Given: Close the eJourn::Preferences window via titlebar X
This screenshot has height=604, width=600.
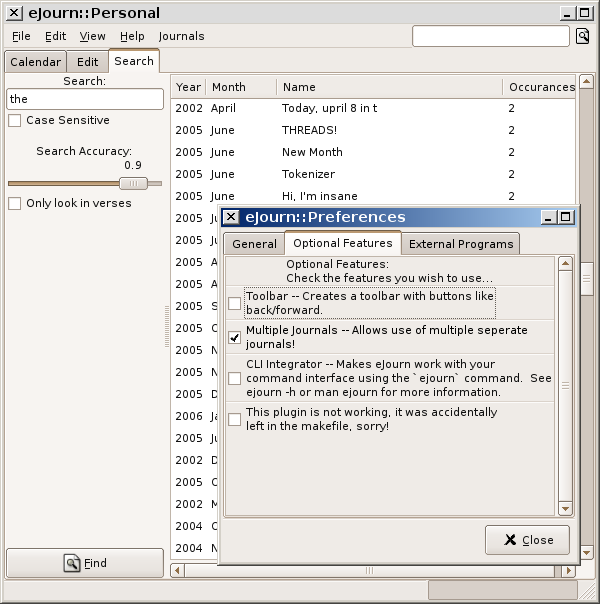Looking at the screenshot, I should pos(231,217).
